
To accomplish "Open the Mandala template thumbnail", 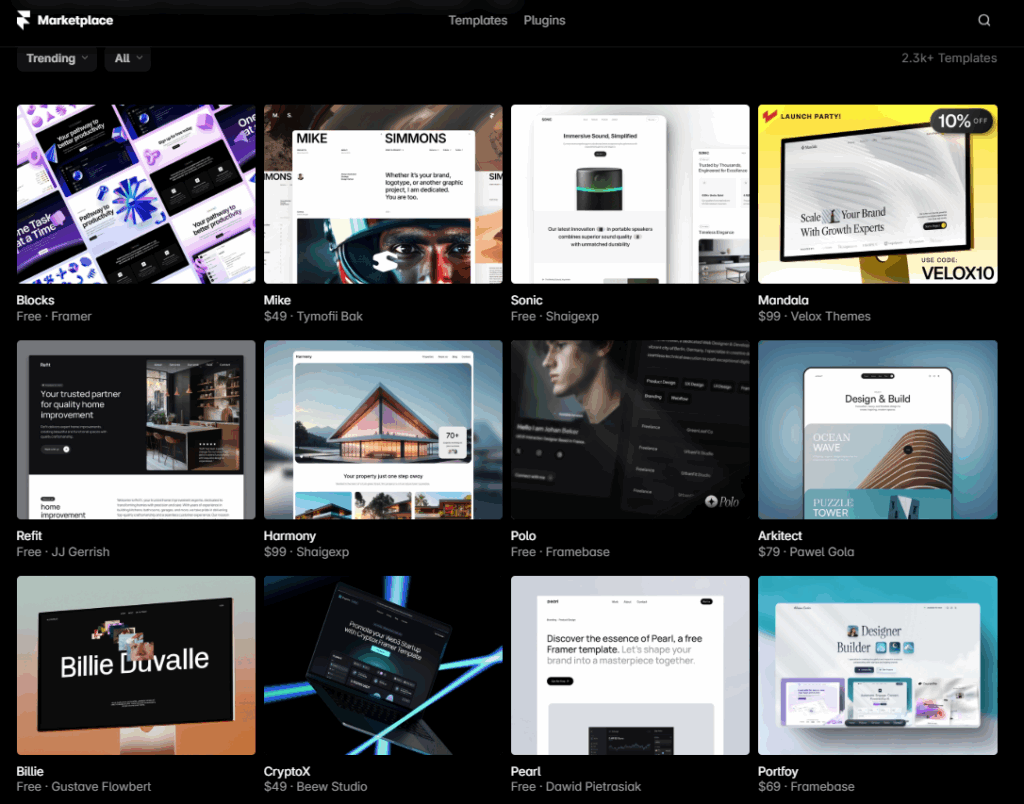I will (877, 194).
